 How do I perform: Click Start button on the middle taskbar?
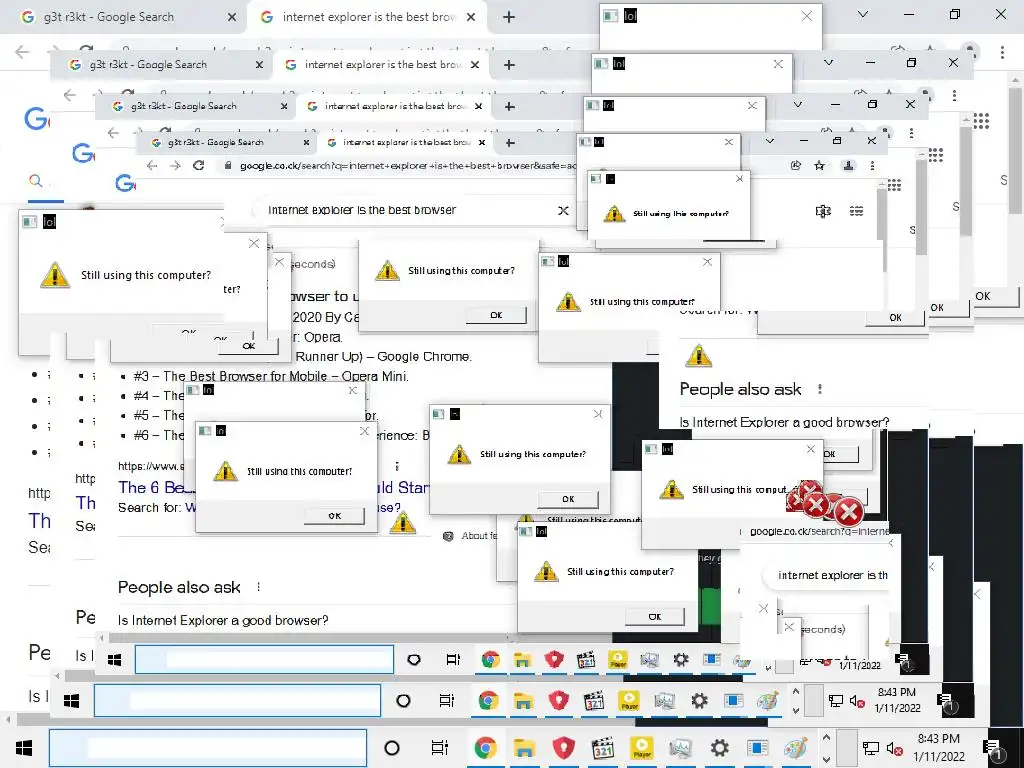point(71,701)
